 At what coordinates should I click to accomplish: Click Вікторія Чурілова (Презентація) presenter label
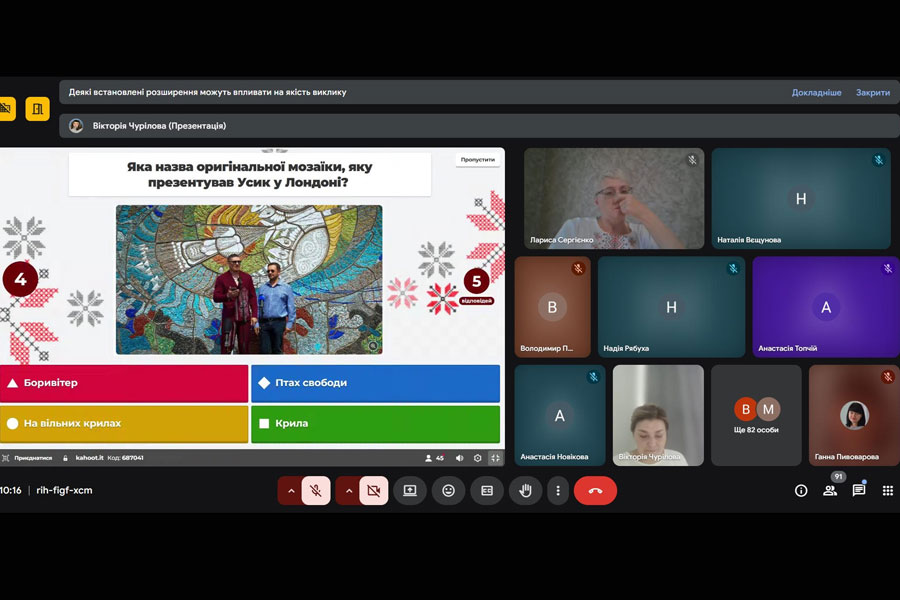(x=159, y=126)
